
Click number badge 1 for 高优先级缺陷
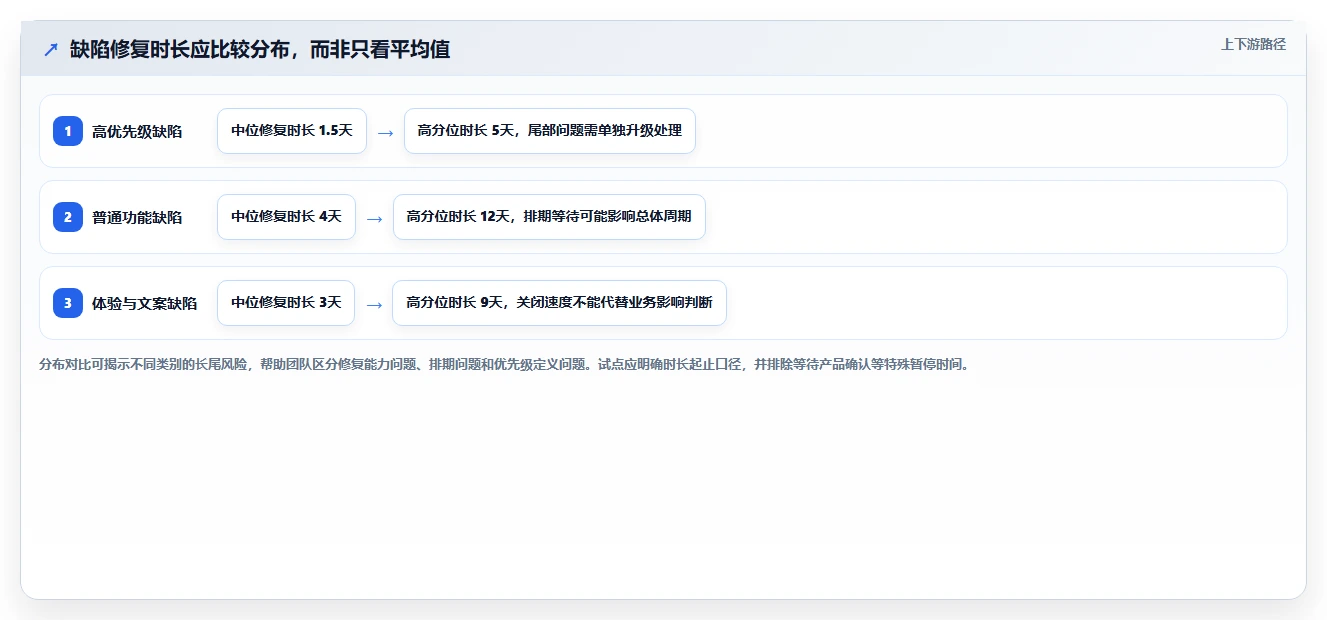point(68,131)
